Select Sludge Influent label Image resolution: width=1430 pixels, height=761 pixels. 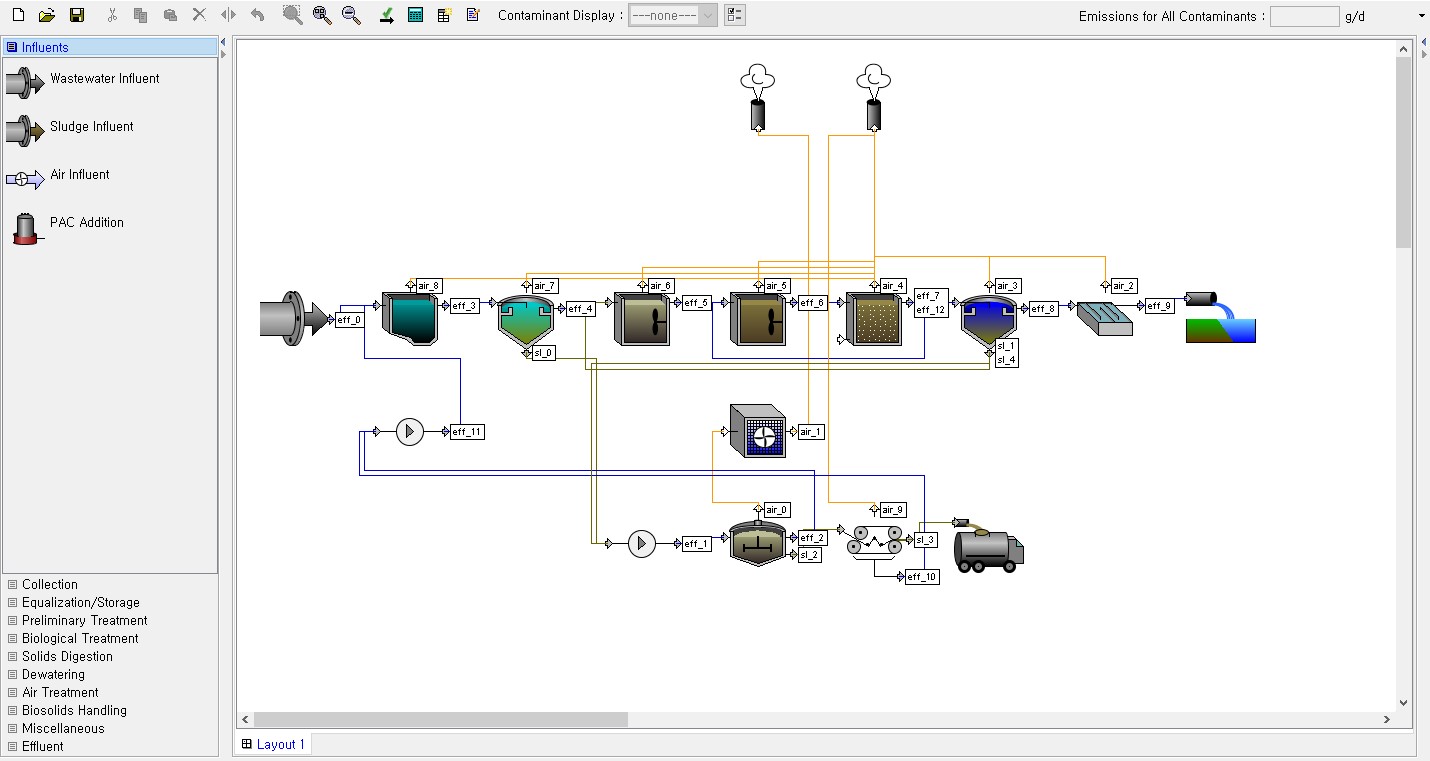(91, 127)
